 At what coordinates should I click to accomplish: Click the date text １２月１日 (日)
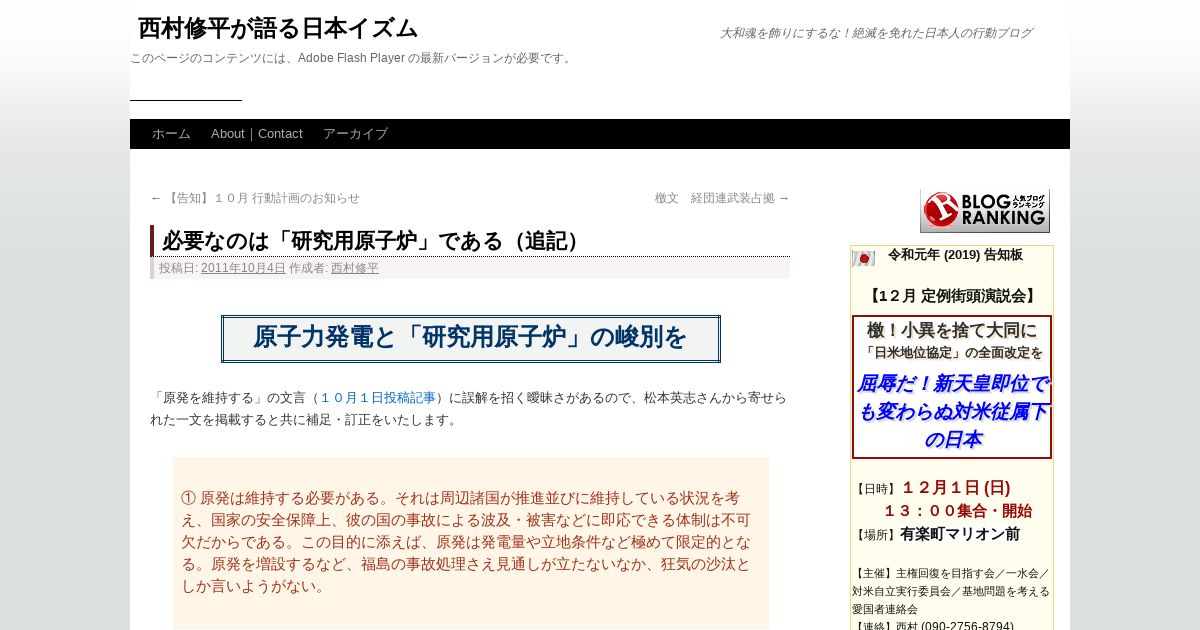coord(956,488)
